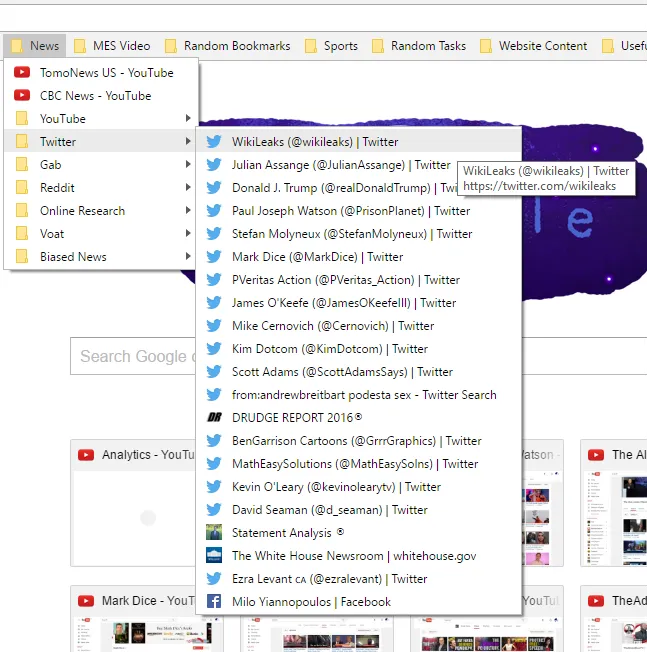Image resolution: width=648 pixels, height=652 pixels.
Task: Expand the Biased News subfolder arrow
Action: (188, 256)
